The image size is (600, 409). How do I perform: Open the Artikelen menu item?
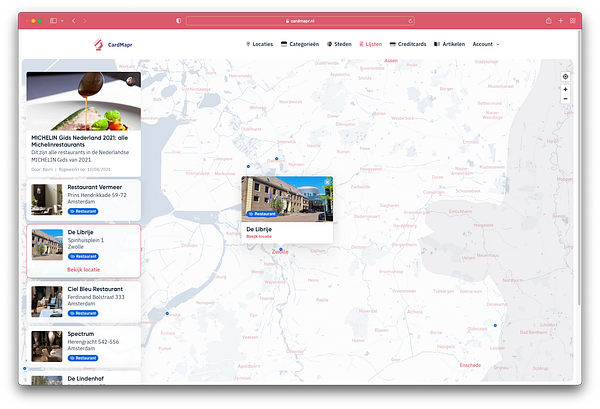pyautogui.click(x=450, y=44)
